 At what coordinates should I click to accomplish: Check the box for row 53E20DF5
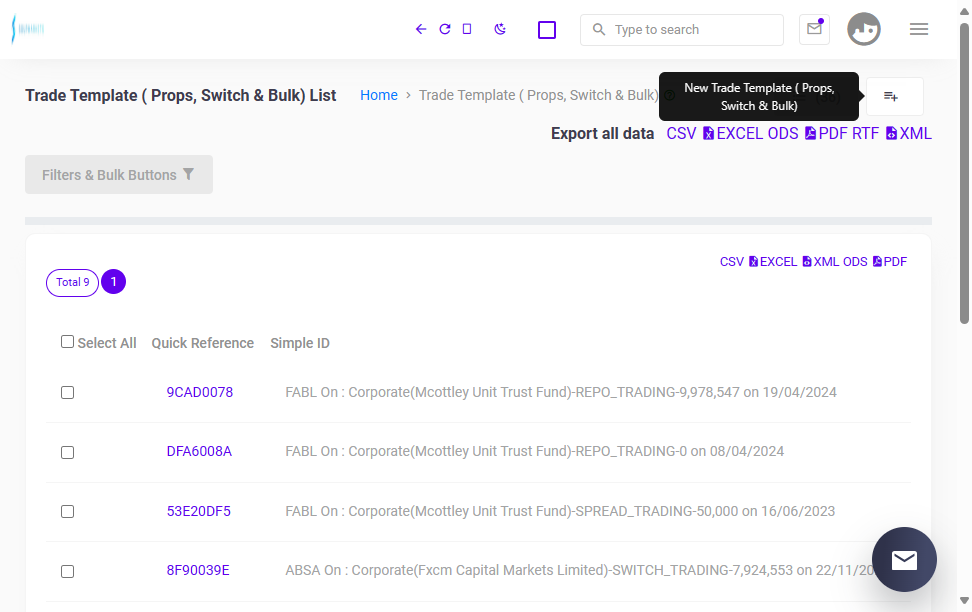pyautogui.click(x=68, y=512)
